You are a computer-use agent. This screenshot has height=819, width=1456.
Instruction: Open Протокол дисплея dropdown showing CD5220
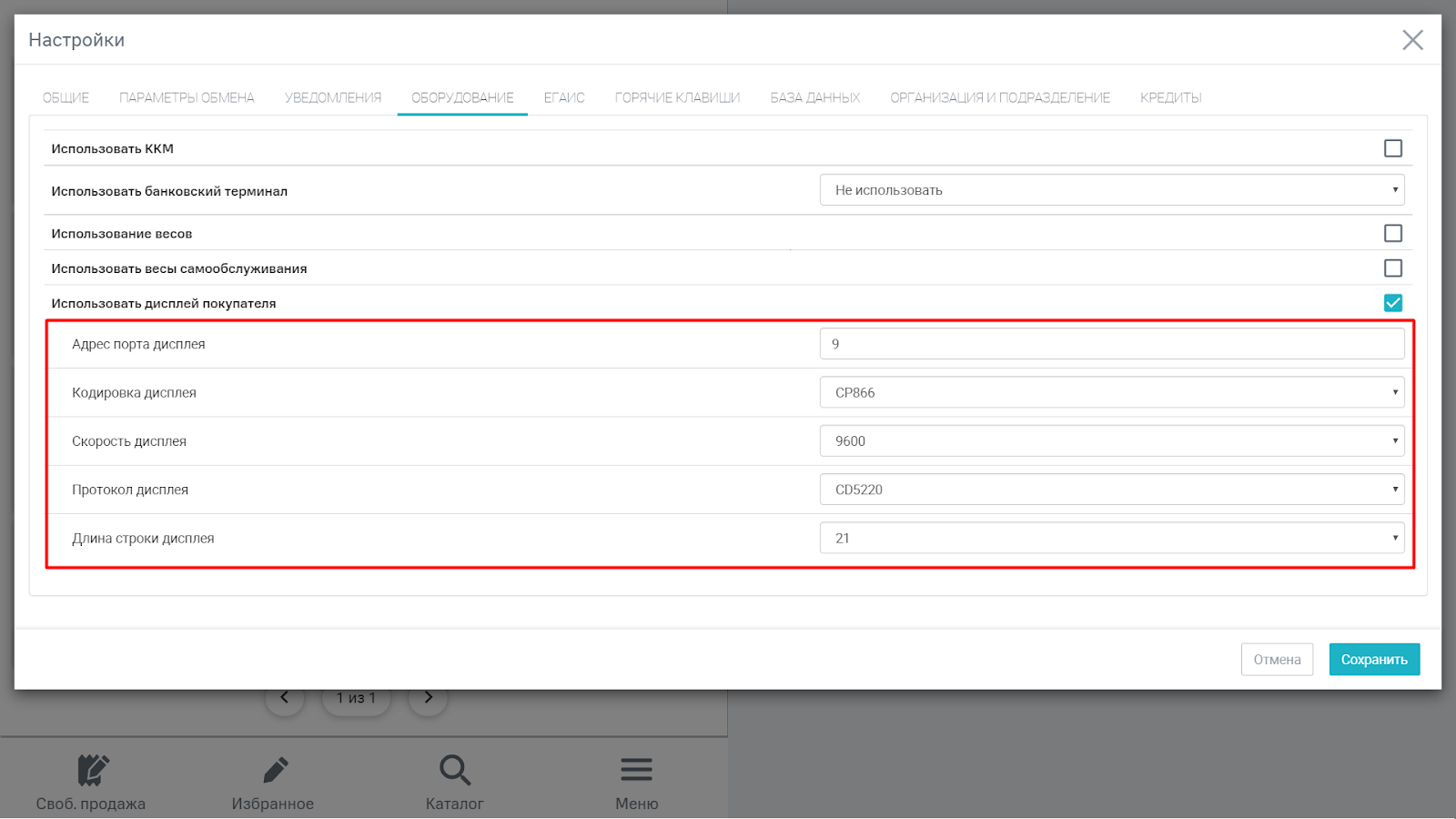(1112, 490)
